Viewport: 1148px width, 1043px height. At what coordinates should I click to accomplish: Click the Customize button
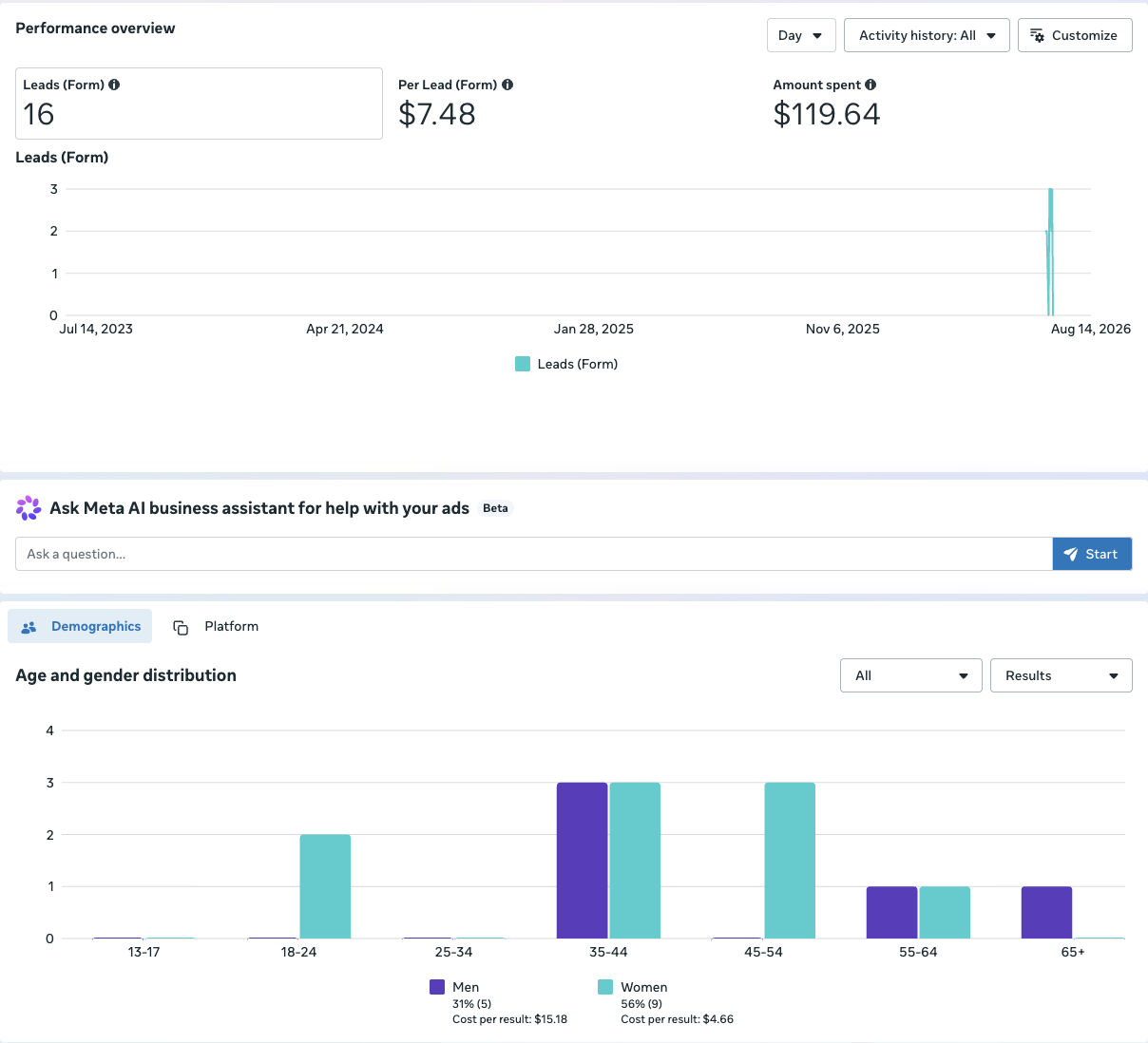pos(1075,35)
